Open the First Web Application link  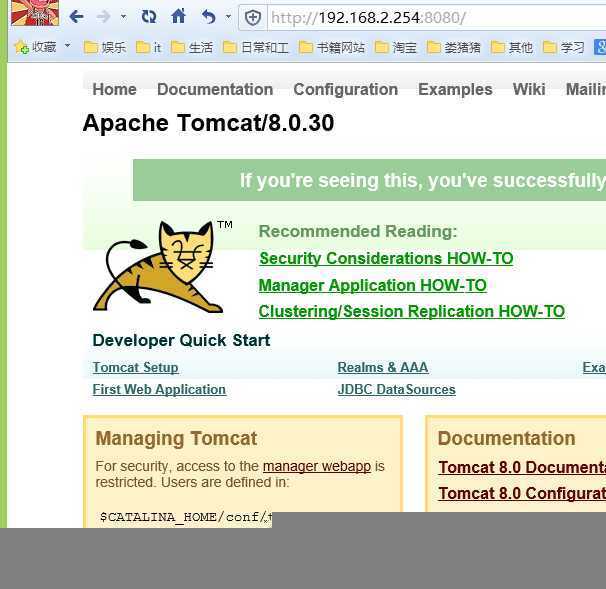pos(159,390)
